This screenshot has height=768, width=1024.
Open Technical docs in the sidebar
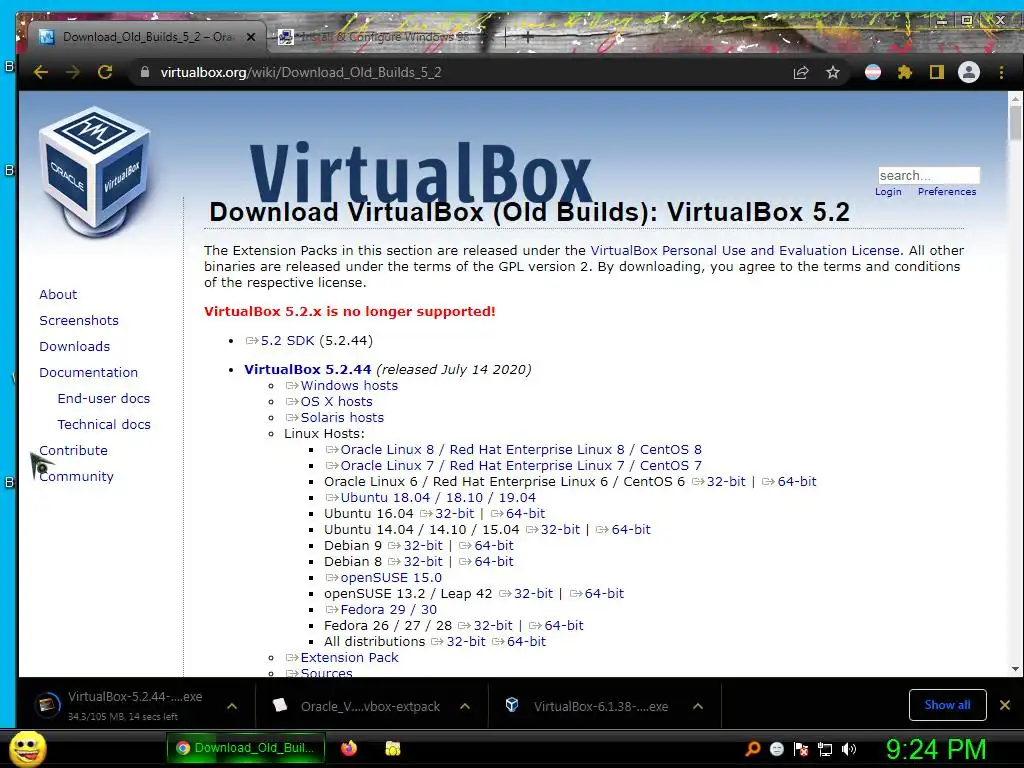coord(104,424)
